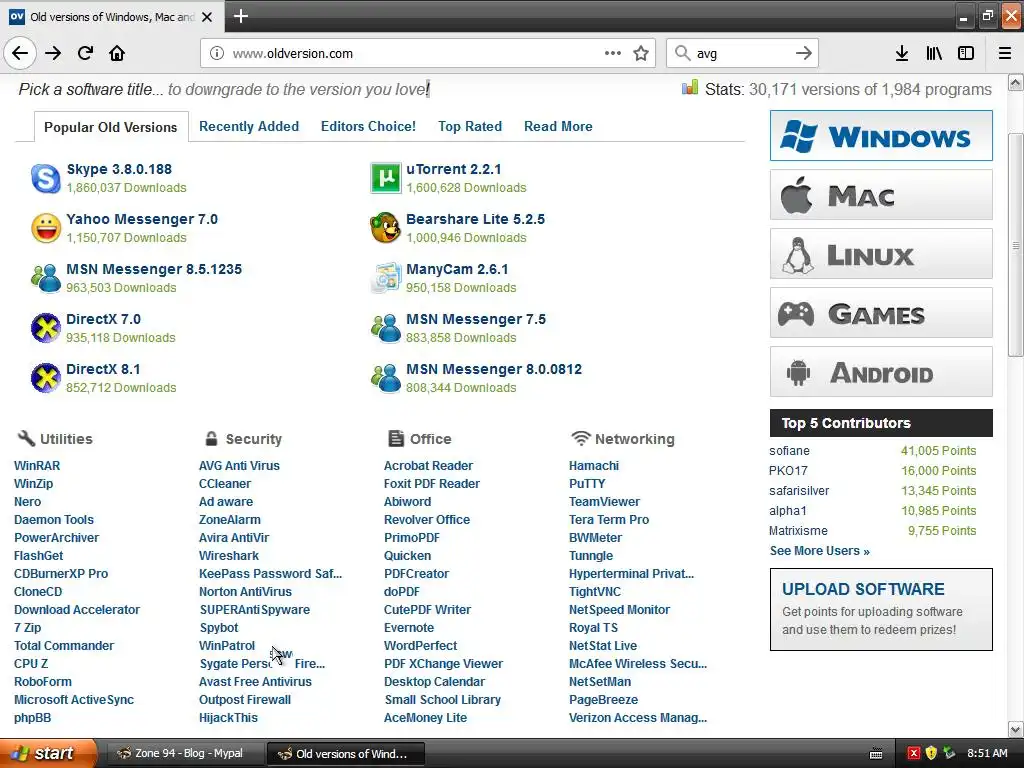Click the Bearshare bear icon
The image size is (1024, 768).
pos(385,228)
